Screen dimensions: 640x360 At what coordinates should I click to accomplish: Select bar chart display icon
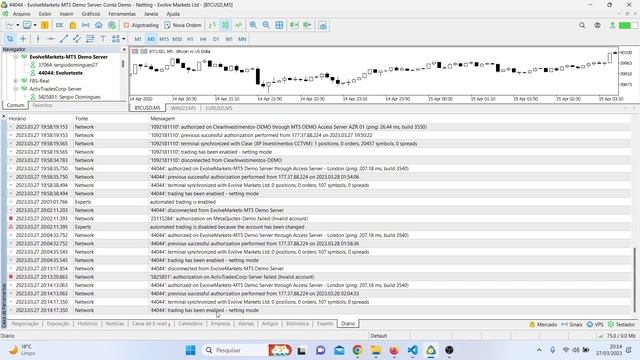212,25
